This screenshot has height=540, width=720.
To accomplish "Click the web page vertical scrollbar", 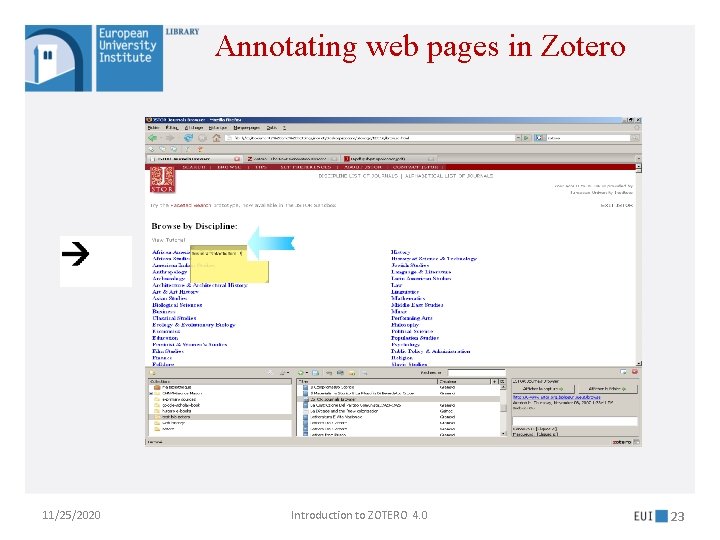I will coord(639,265).
